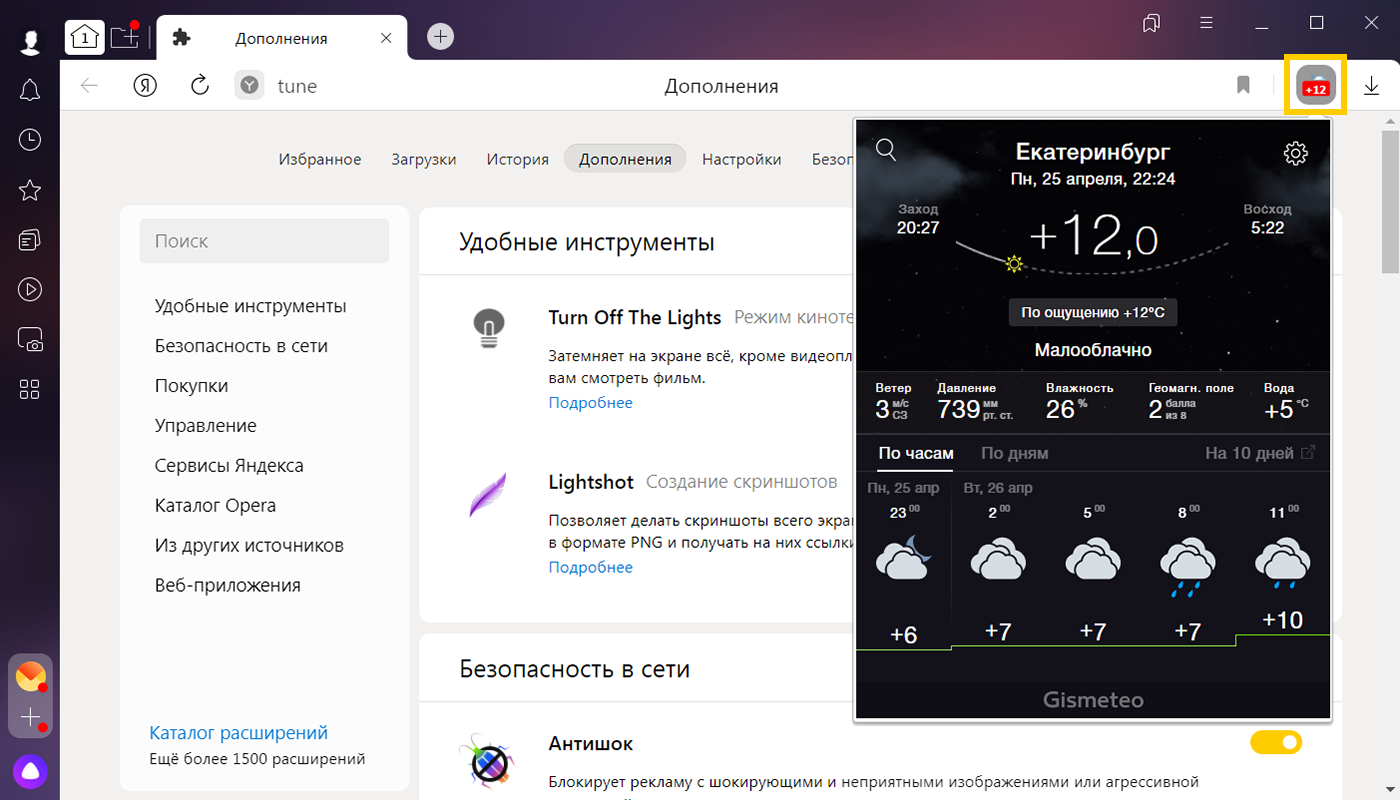
Task: Switch to Загрузки tab
Action: (x=424, y=159)
